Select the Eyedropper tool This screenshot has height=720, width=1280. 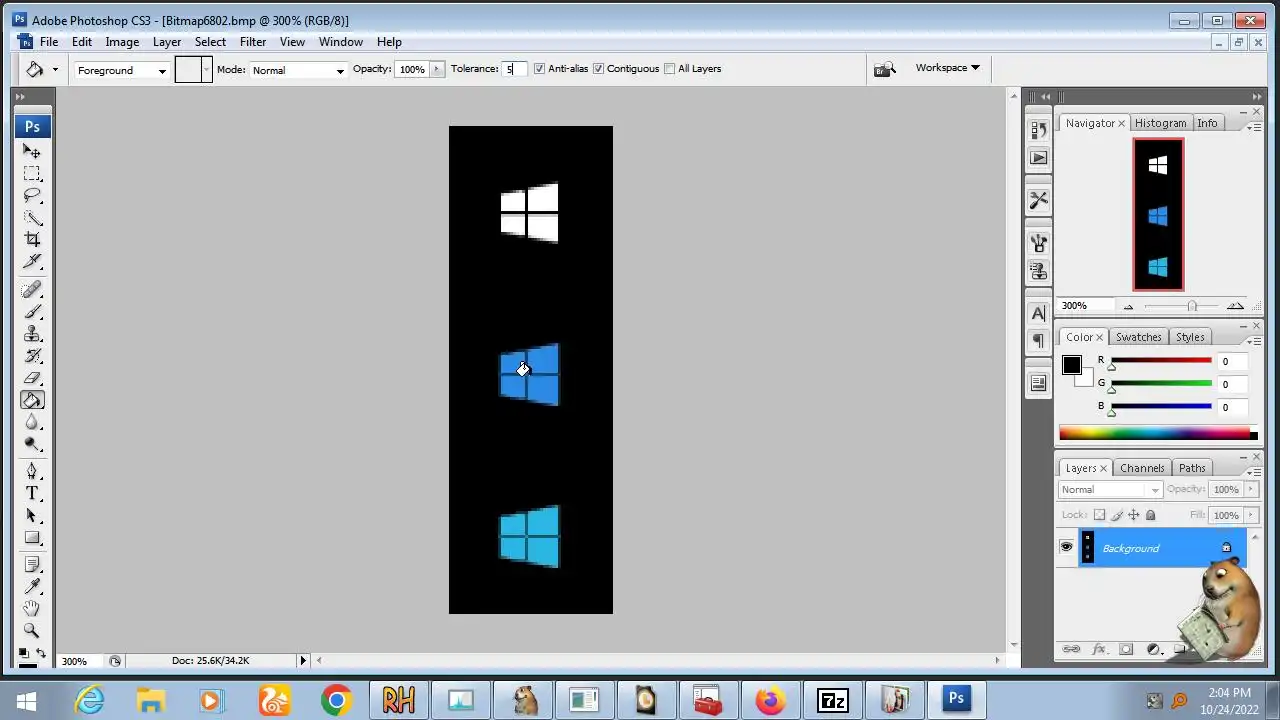tap(32, 586)
